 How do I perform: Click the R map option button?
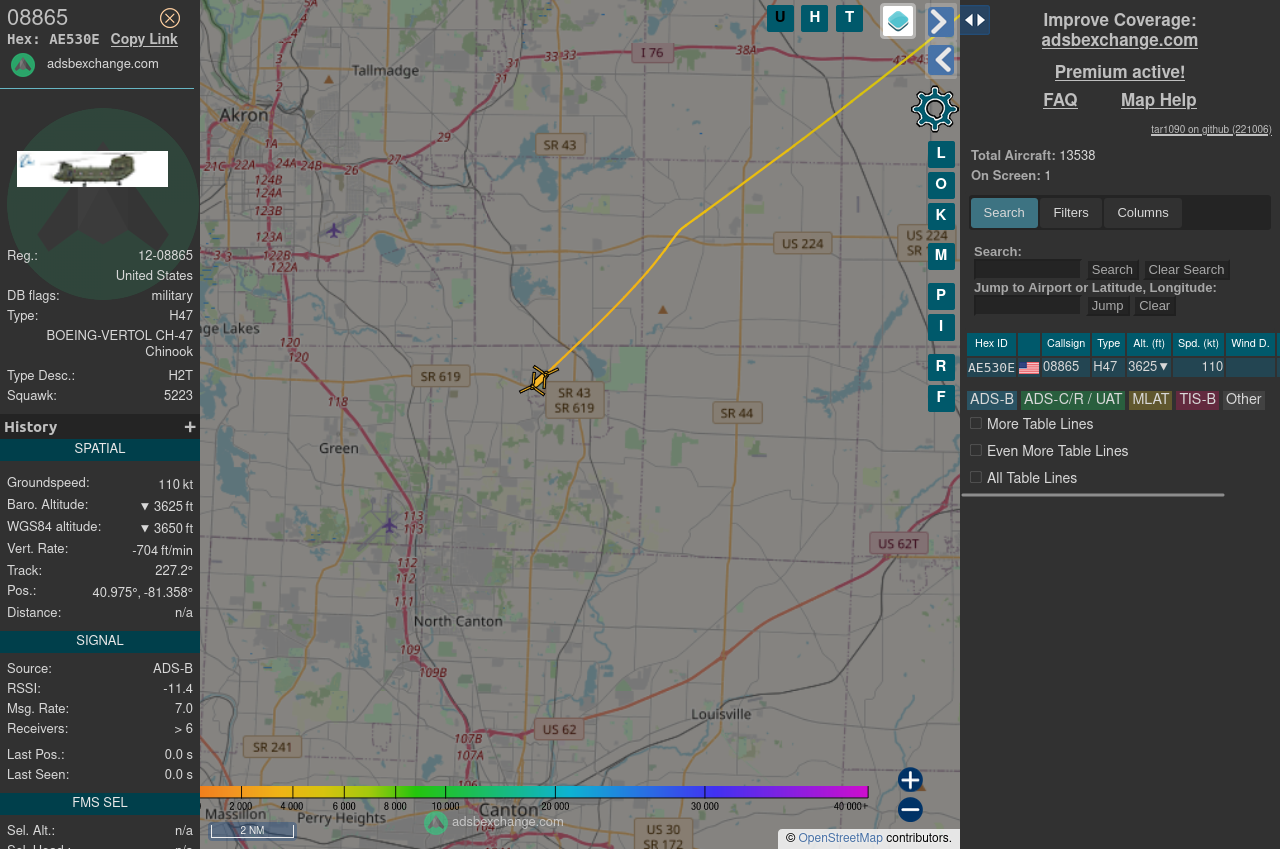[x=941, y=367]
